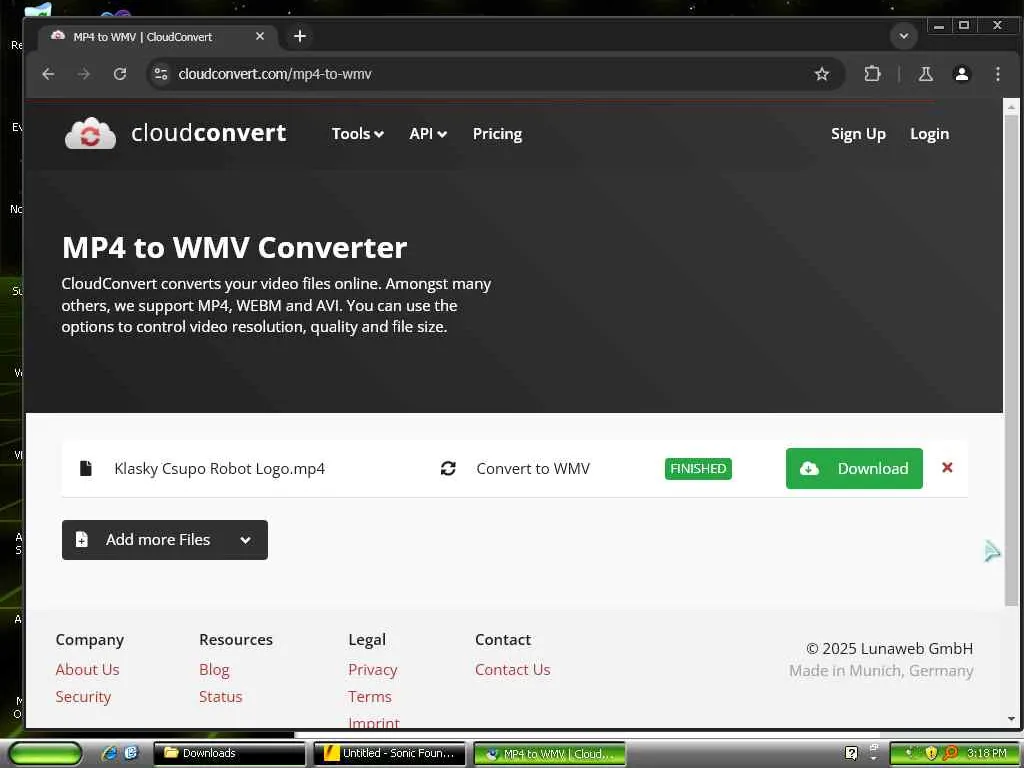
Task: Click Add more Files button
Action: coord(165,539)
